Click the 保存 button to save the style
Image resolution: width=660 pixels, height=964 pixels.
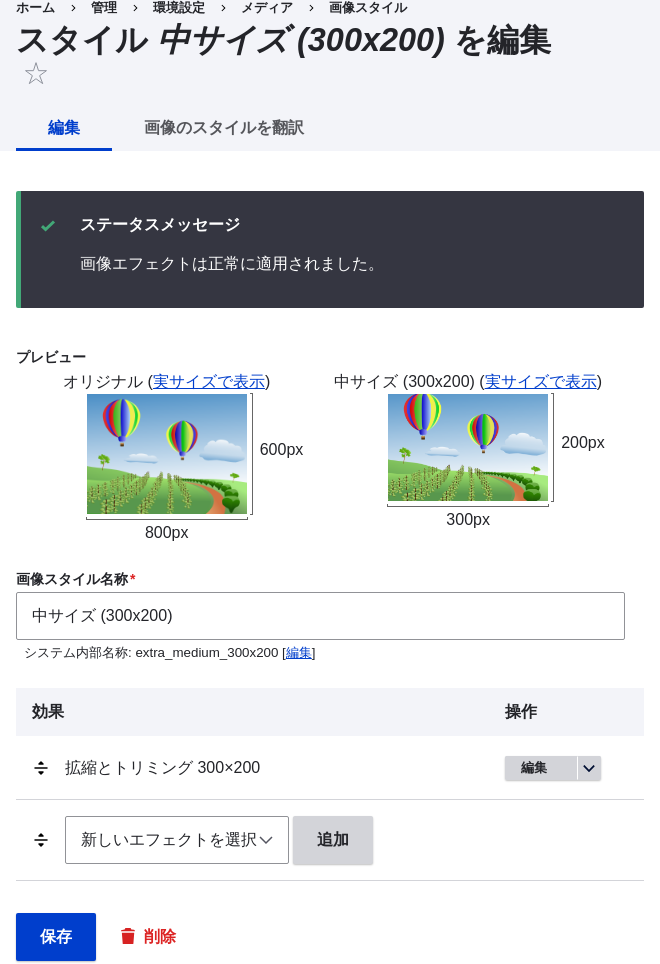pos(55,936)
